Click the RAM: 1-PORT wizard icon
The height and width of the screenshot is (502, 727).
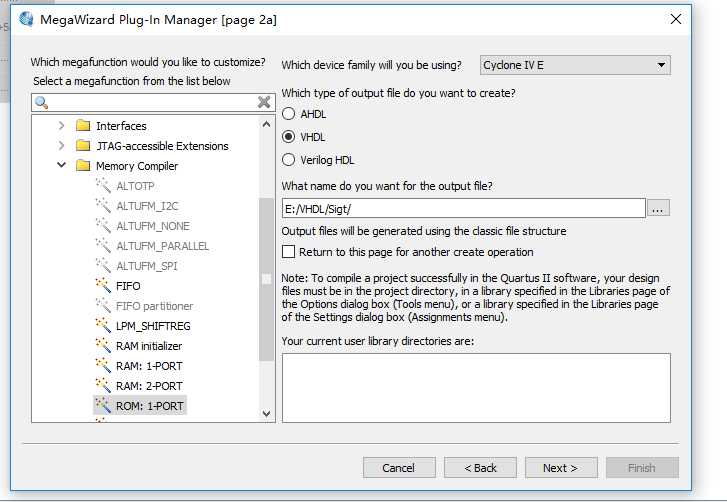click(103, 365)
